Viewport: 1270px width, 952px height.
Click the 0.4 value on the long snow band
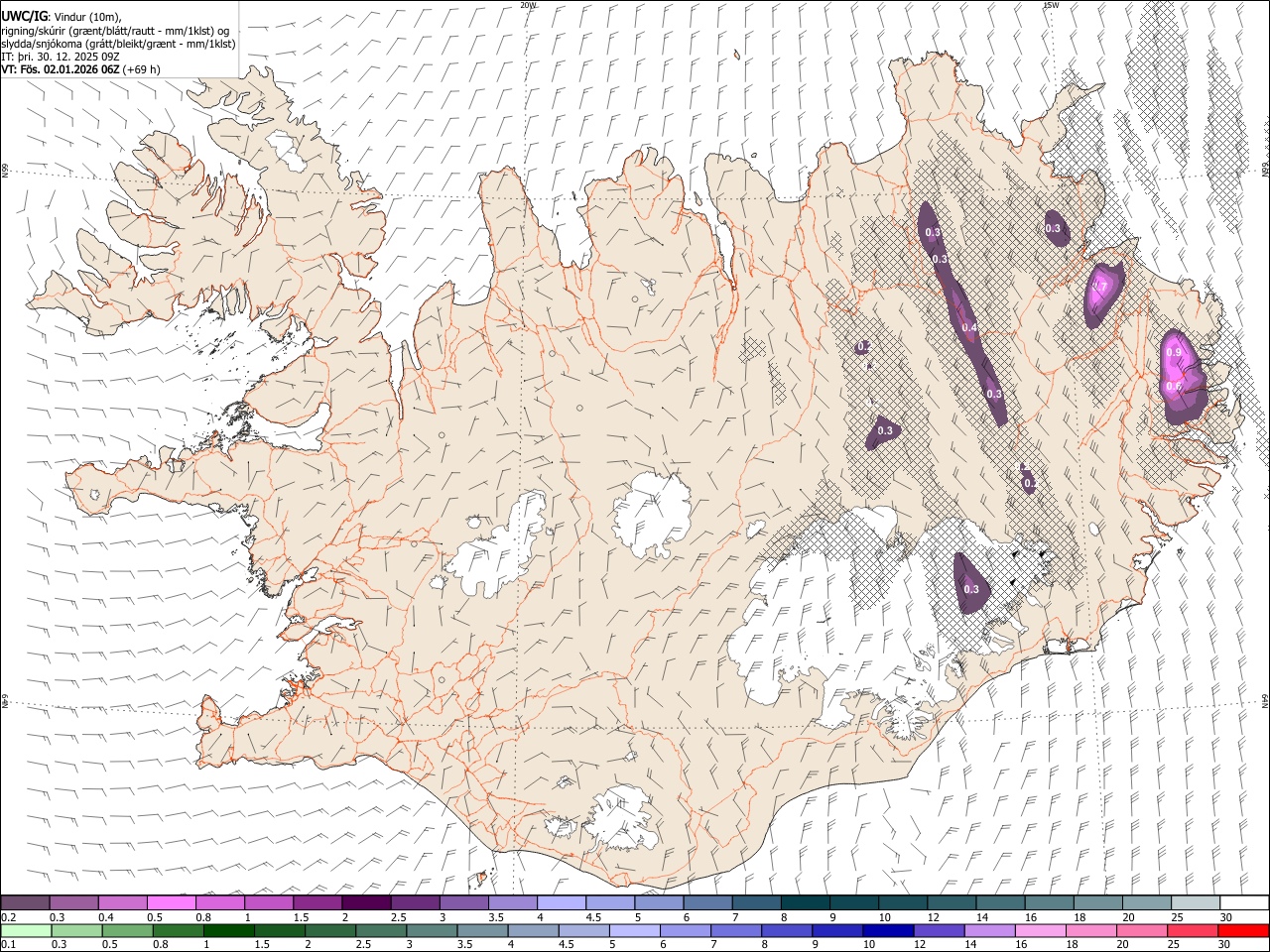coord(969,327)
